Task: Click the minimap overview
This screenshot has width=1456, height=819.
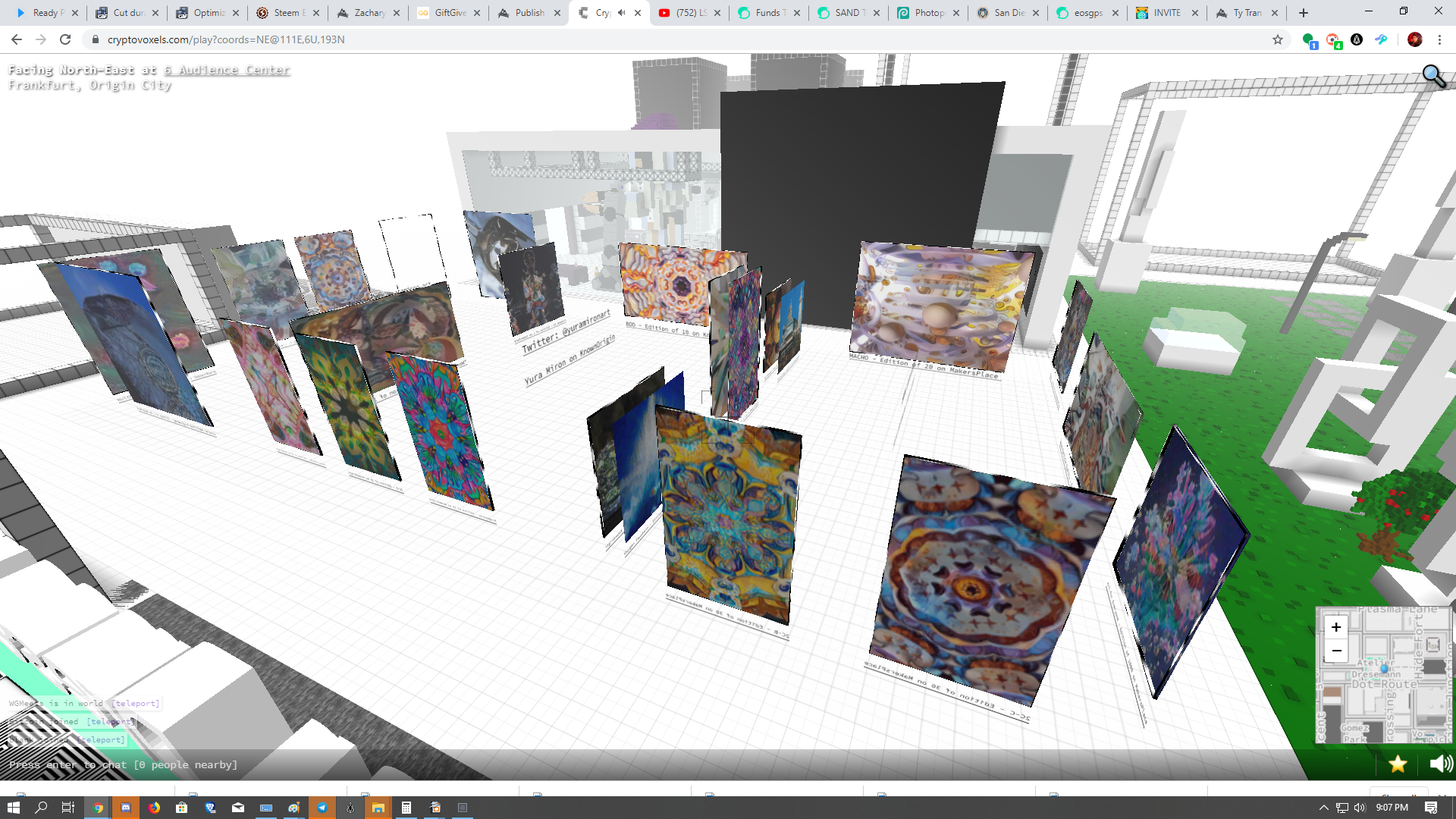Action: (x=1384, y=675)
